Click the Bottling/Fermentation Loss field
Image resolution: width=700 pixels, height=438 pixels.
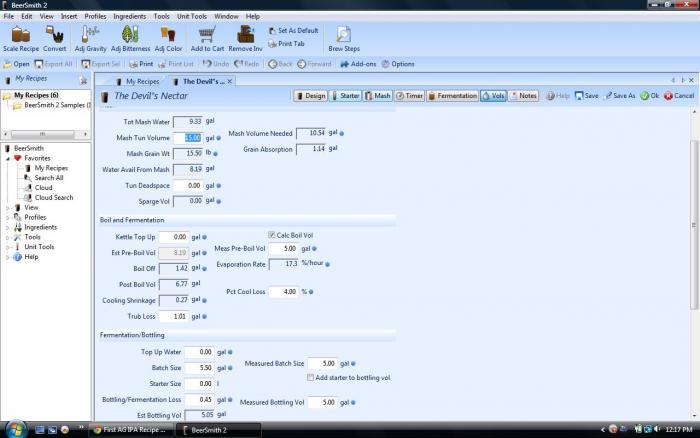(x=199, y=400)
